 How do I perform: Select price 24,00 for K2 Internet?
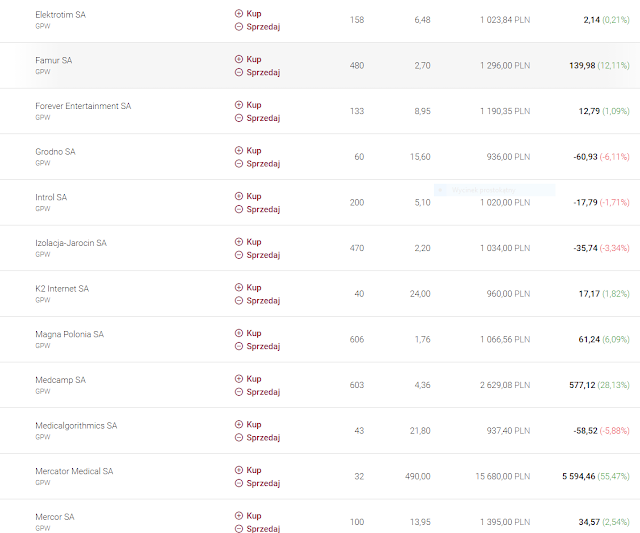420,294
